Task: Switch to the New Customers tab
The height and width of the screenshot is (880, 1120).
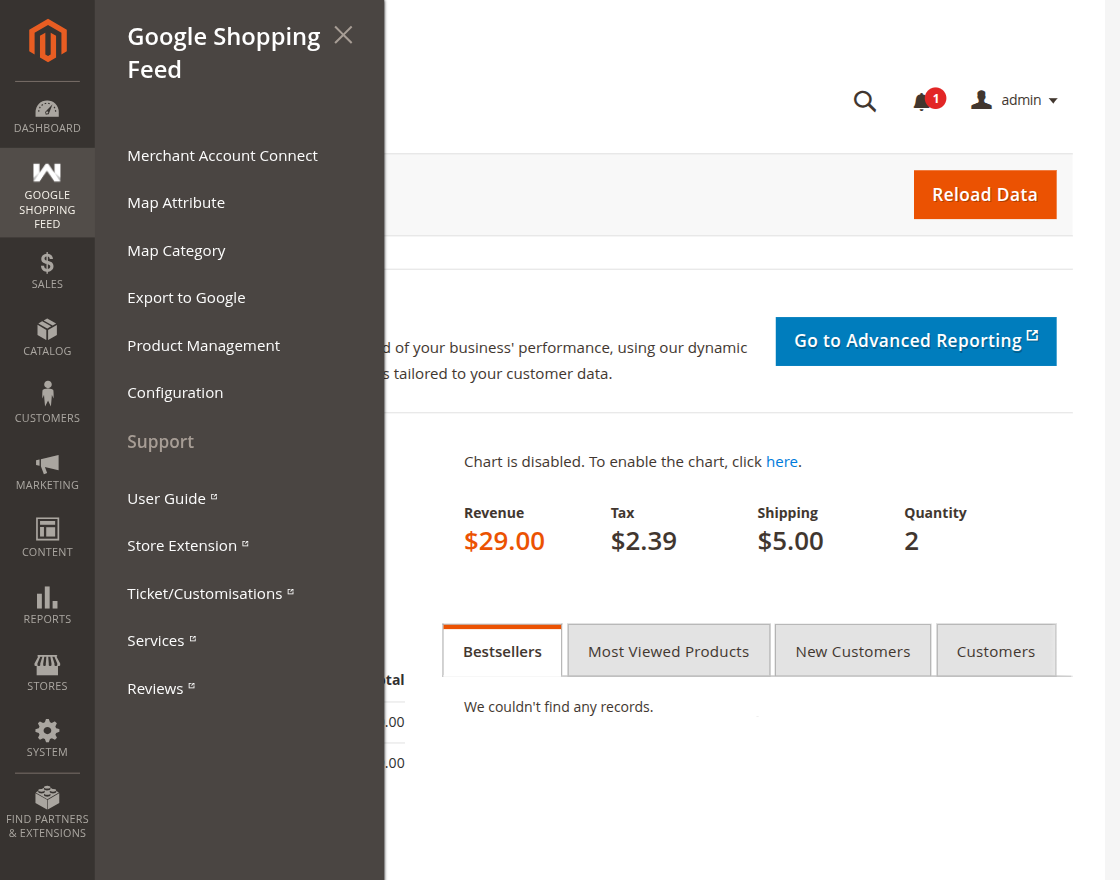Action: coord(853,651)
